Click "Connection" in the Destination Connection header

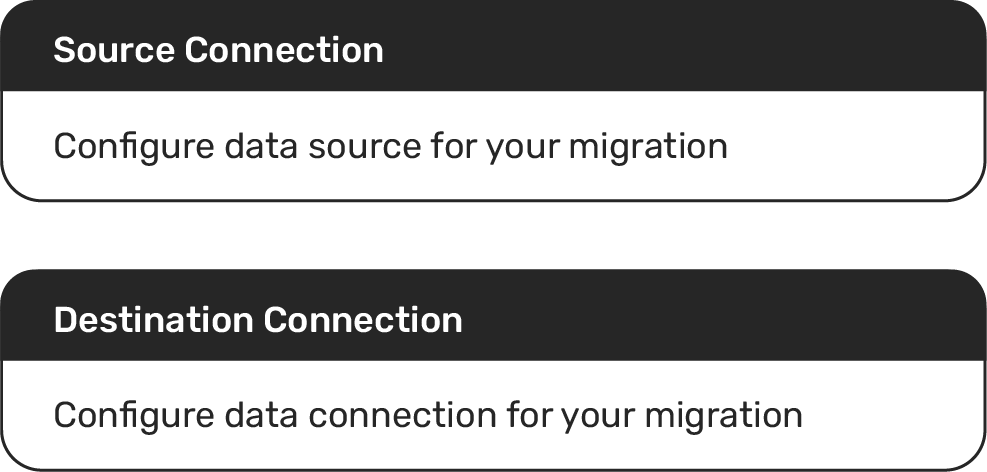coord(363,320)
